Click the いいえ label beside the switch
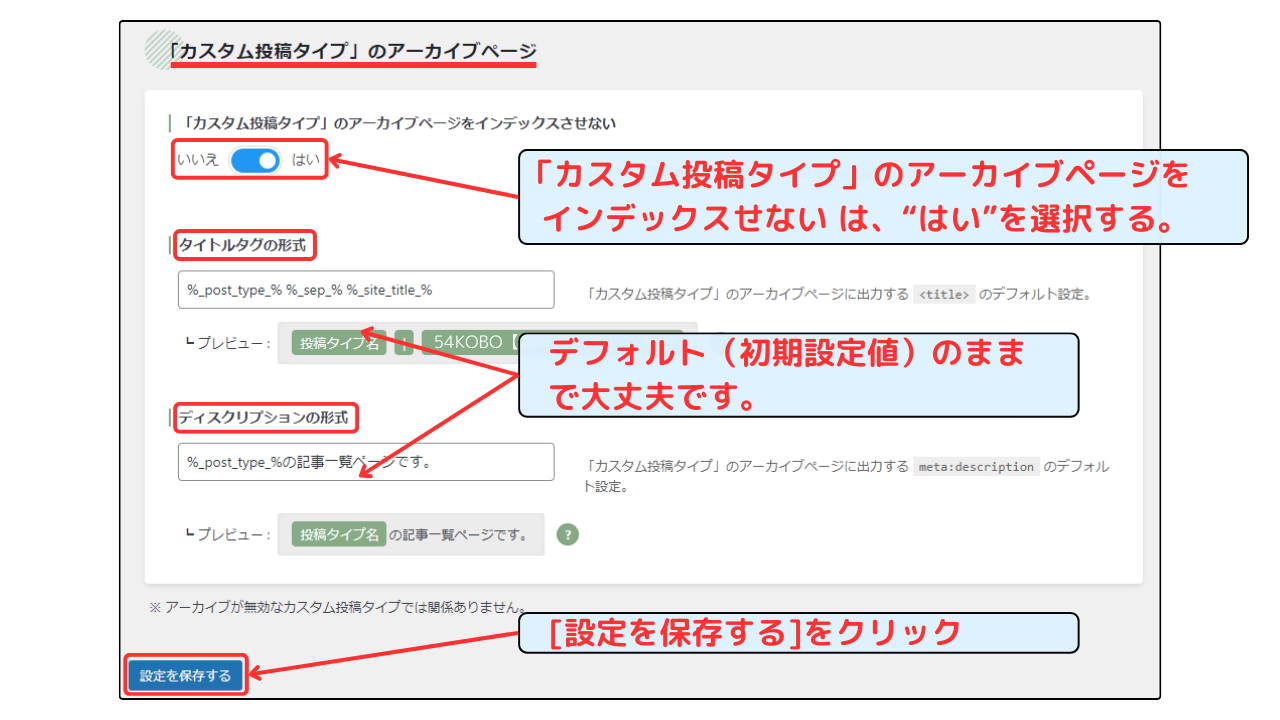Screen dimensions: 1280x720 coord(198,159)
